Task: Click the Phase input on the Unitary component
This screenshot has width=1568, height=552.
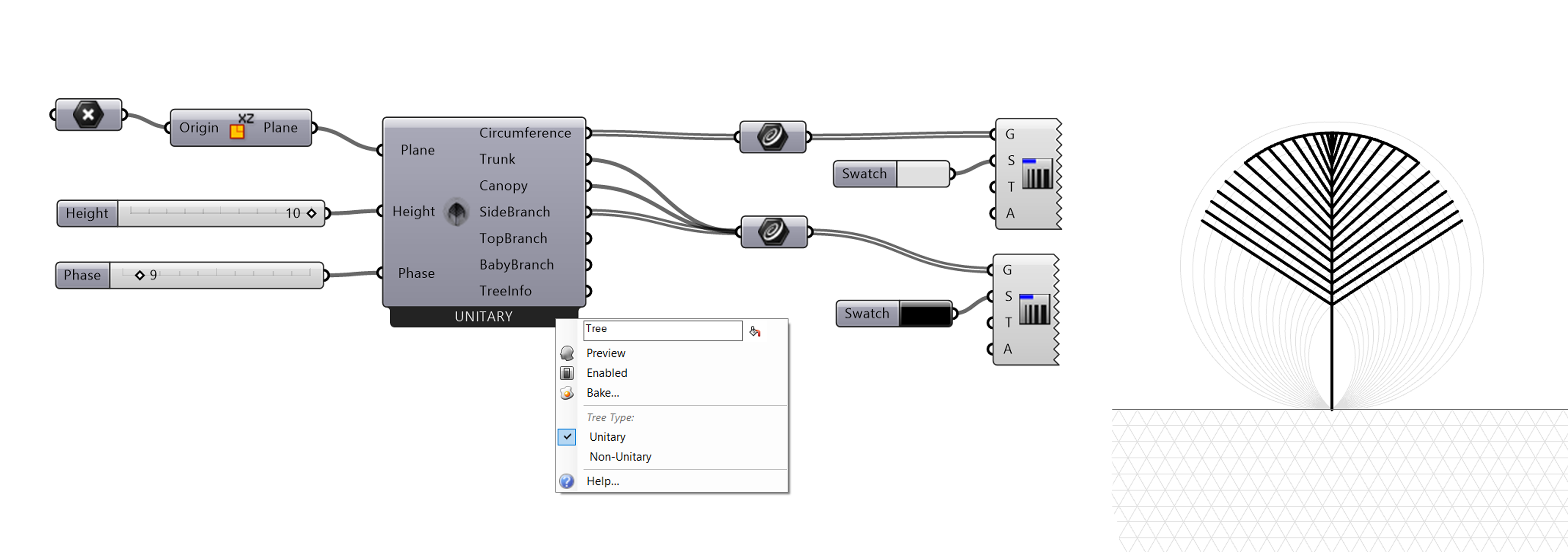Action: tap(416, 273)
